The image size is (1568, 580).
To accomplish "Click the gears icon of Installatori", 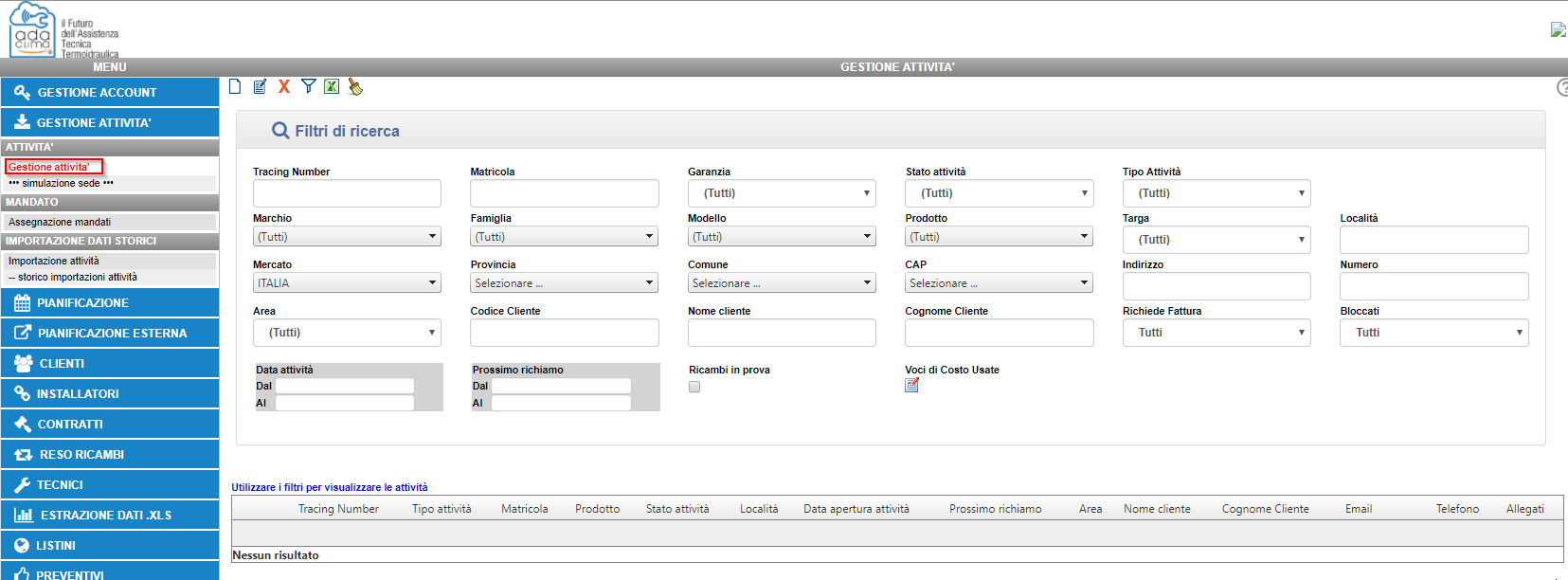I will pos(22,393).
